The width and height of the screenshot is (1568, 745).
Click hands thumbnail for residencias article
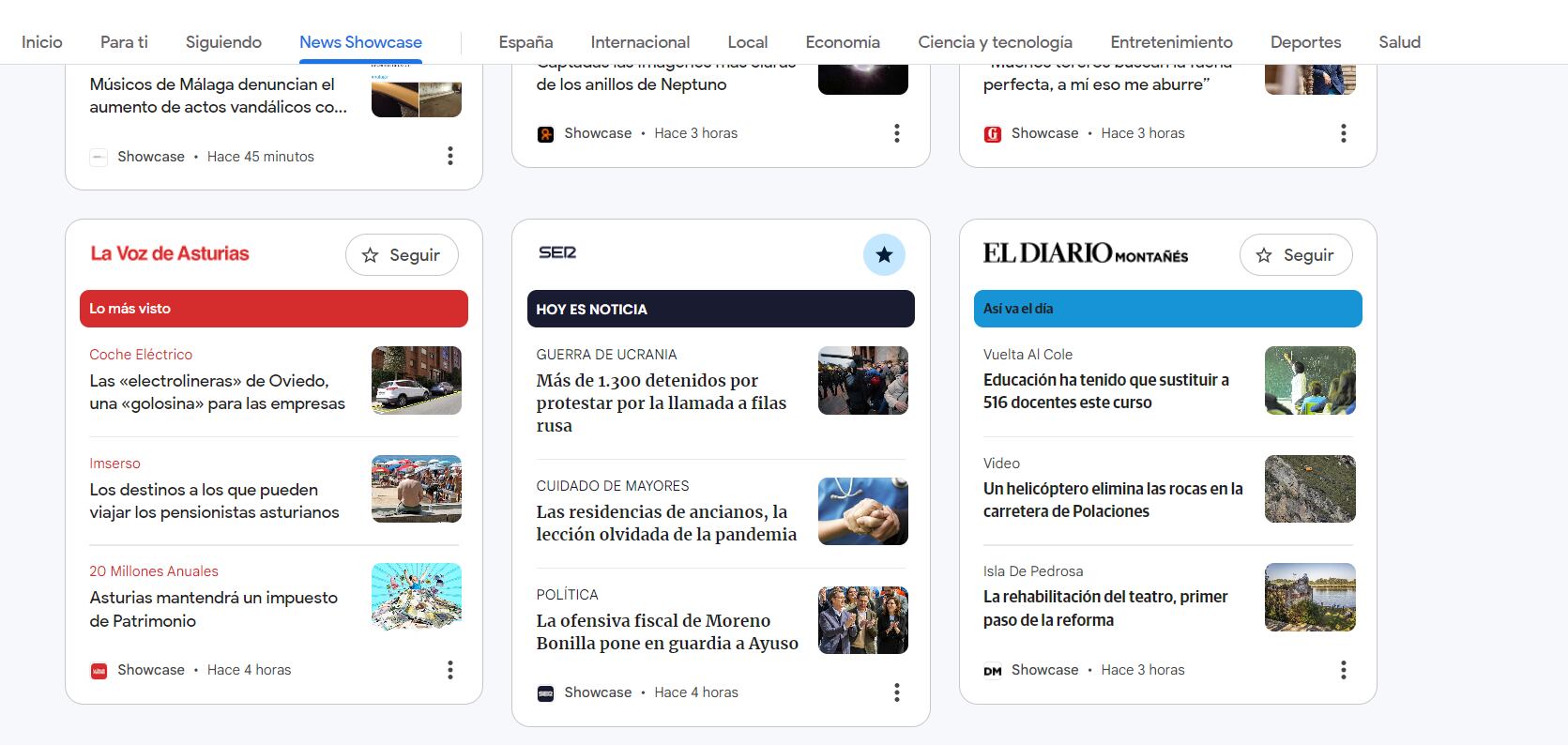point(863,511)
